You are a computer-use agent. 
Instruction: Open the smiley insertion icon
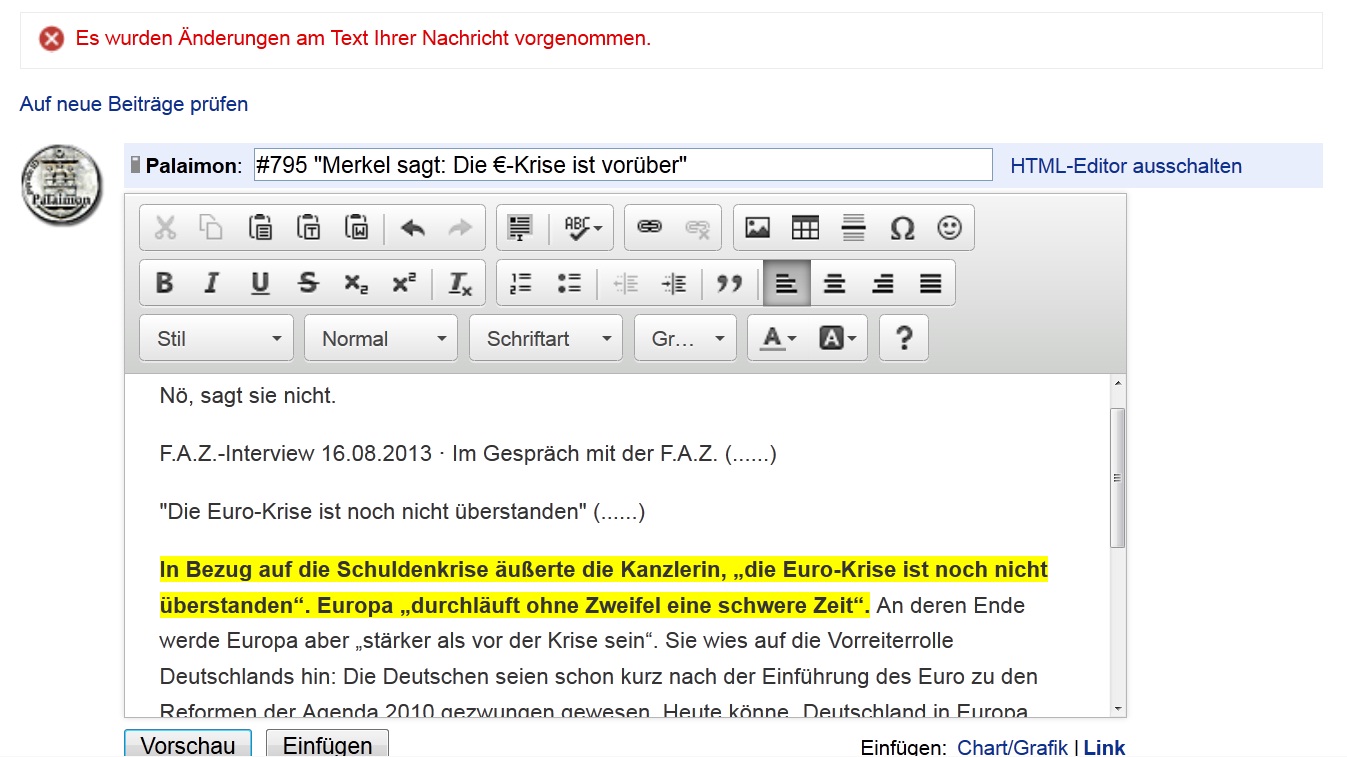coord(949,227)
